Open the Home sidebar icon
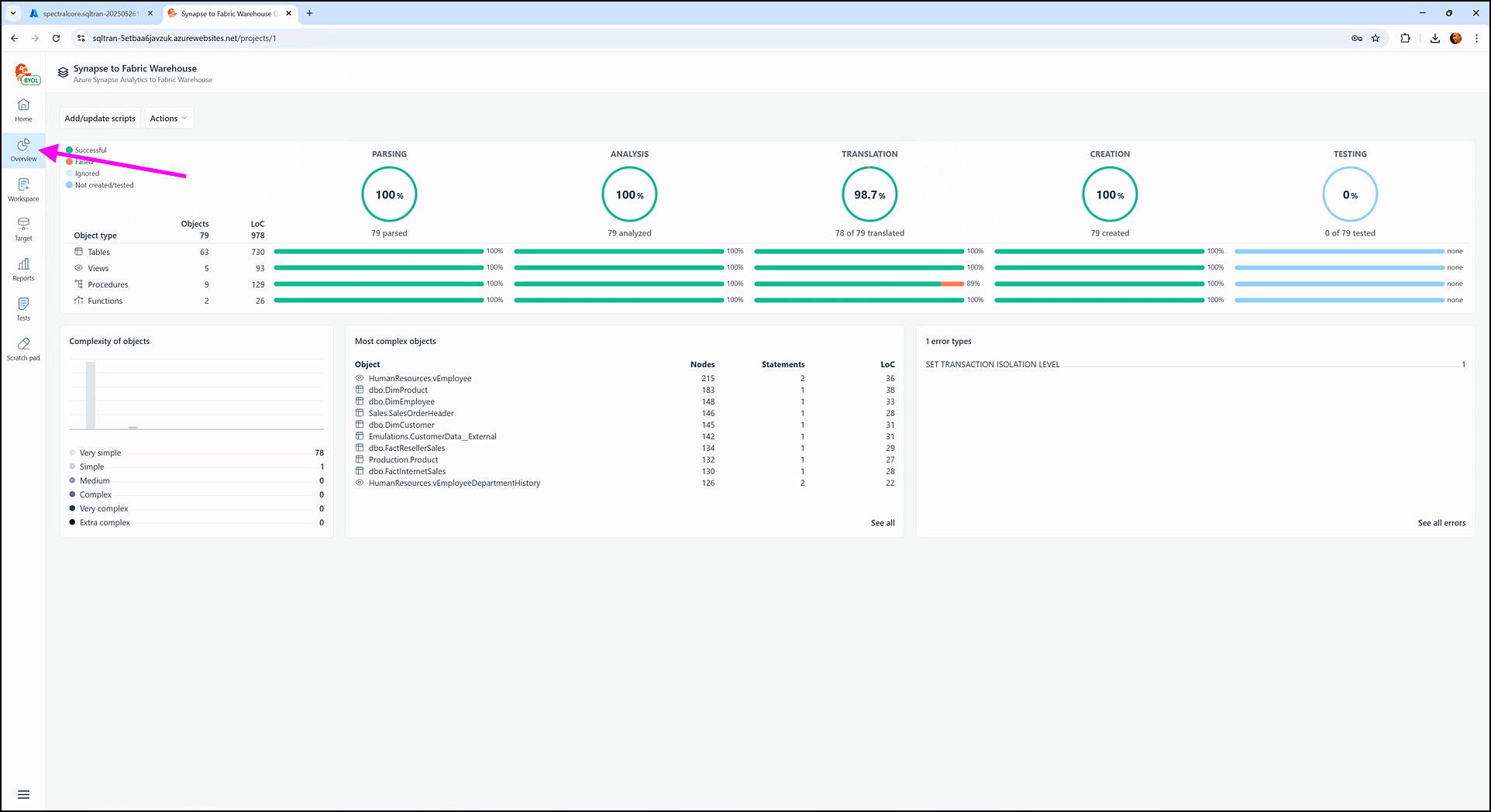The width and height of the screenshot is (1491, 812). (x=23, y=109)
